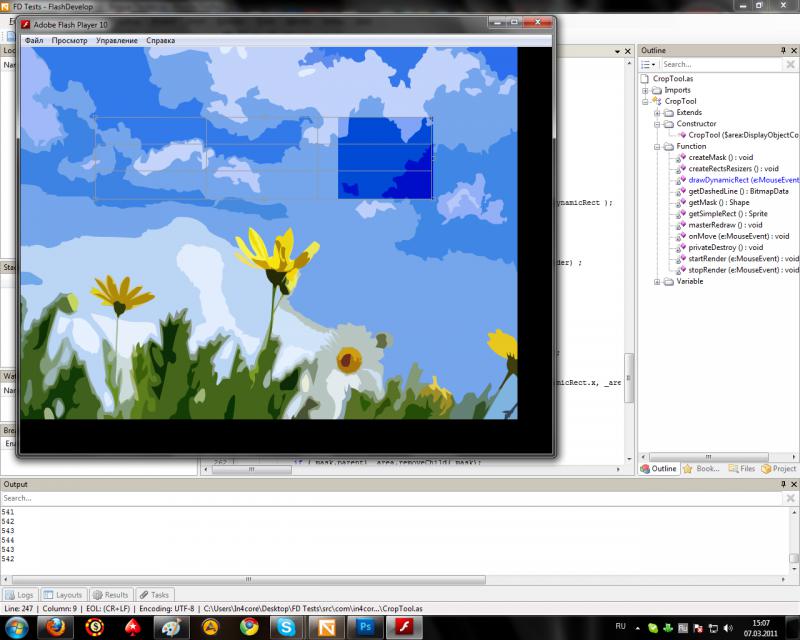Select createRectsResizers function in Outline
This screenshot has height=640, width=800.
[x=733, y=169]
